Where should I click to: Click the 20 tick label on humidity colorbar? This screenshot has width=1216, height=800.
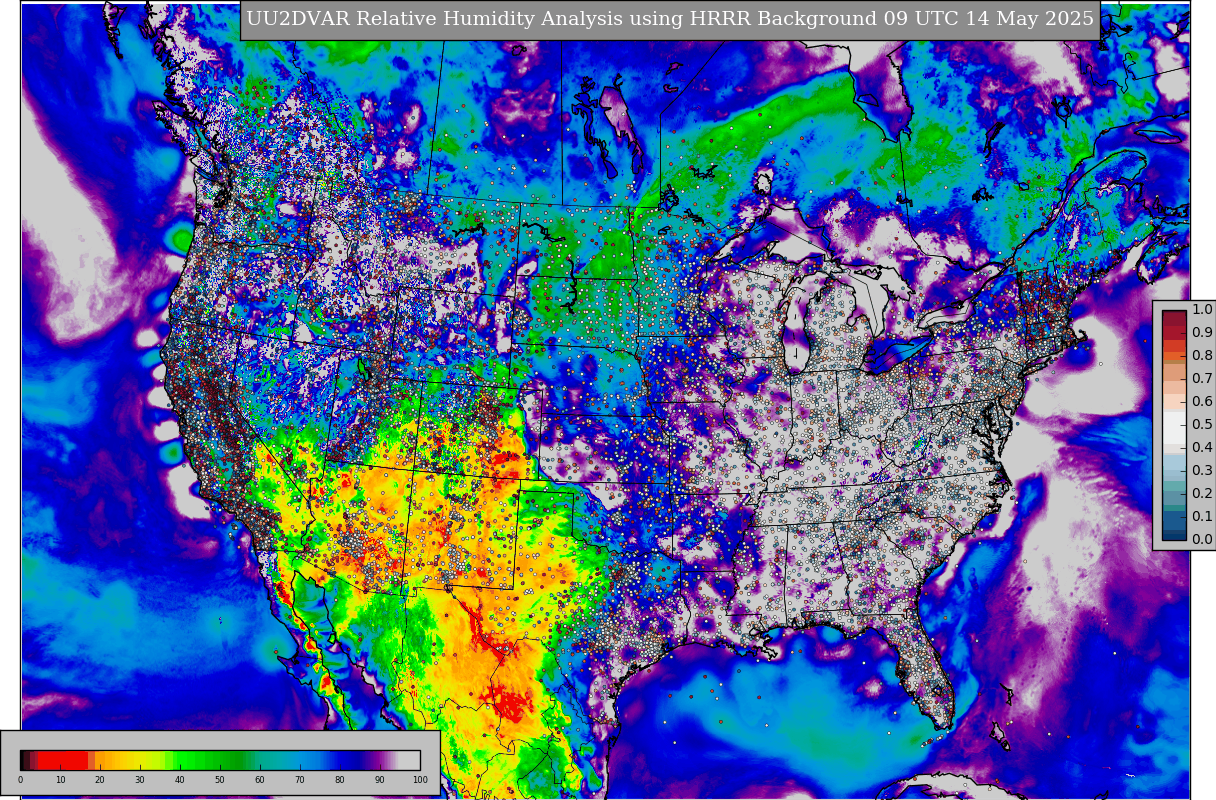click(100, 780)
